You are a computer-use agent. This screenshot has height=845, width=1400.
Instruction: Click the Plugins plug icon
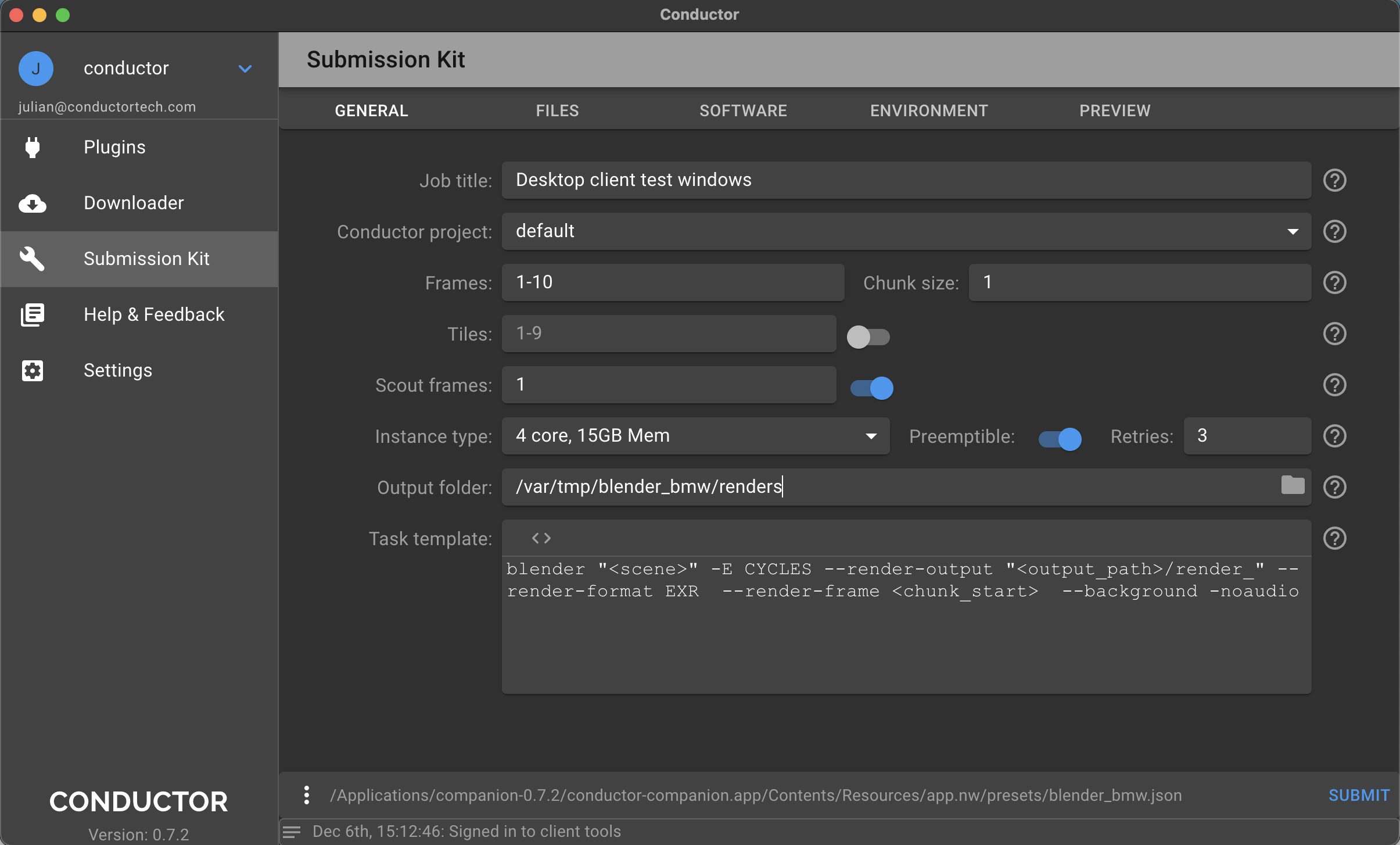33,147
